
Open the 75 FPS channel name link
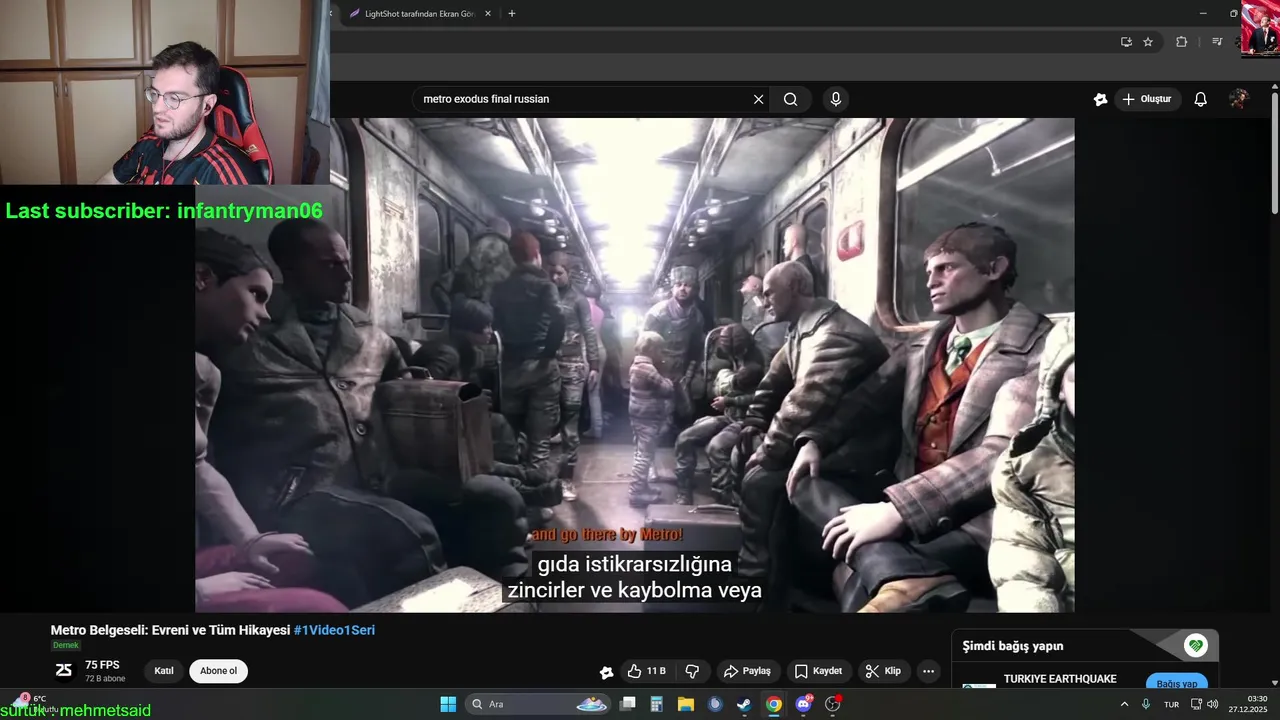coord(102,665)
